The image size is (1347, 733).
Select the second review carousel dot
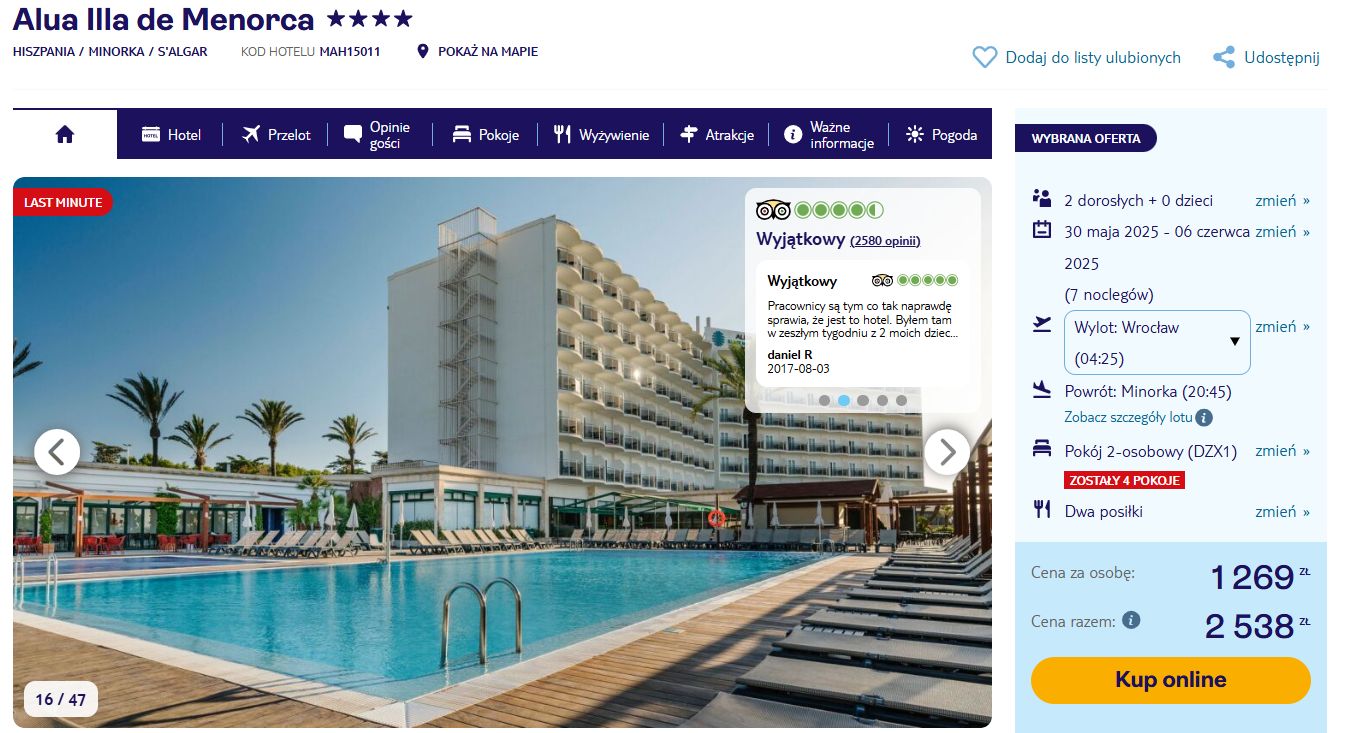pos(844,400)
